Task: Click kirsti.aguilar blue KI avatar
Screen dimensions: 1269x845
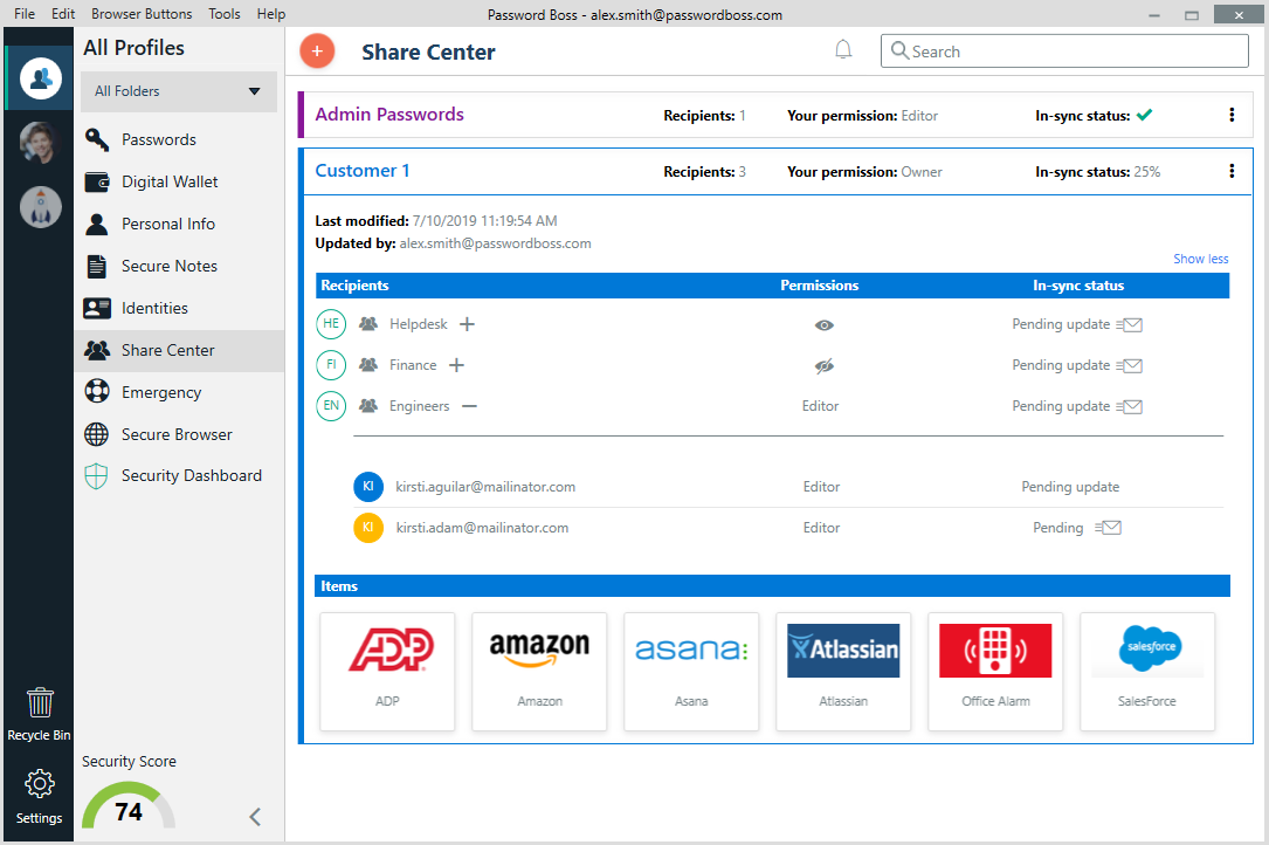Action: pos(368,487)
